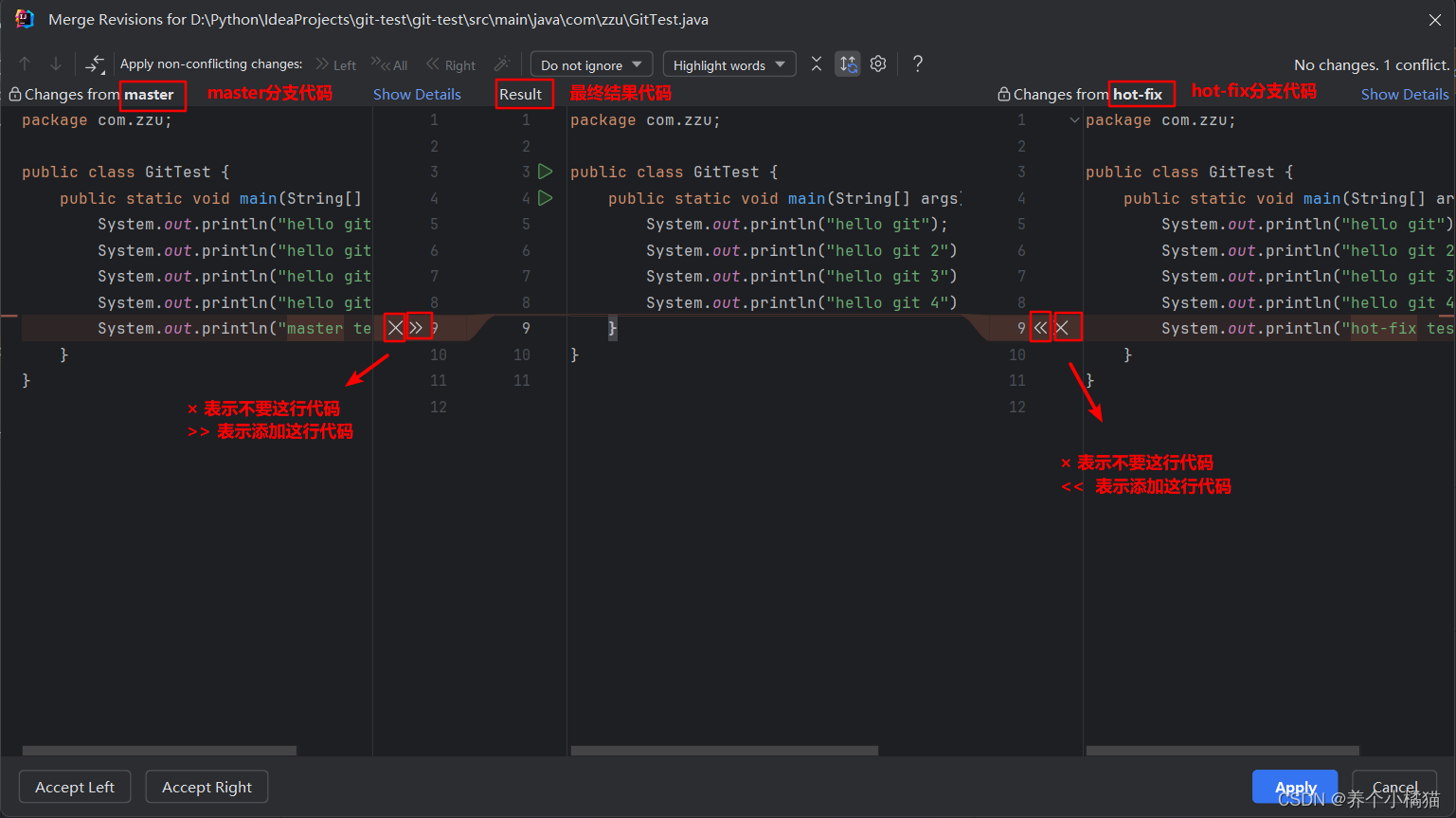
Task: Click the Result pane horizontal scrollbar
Action: tap(724, 751)
